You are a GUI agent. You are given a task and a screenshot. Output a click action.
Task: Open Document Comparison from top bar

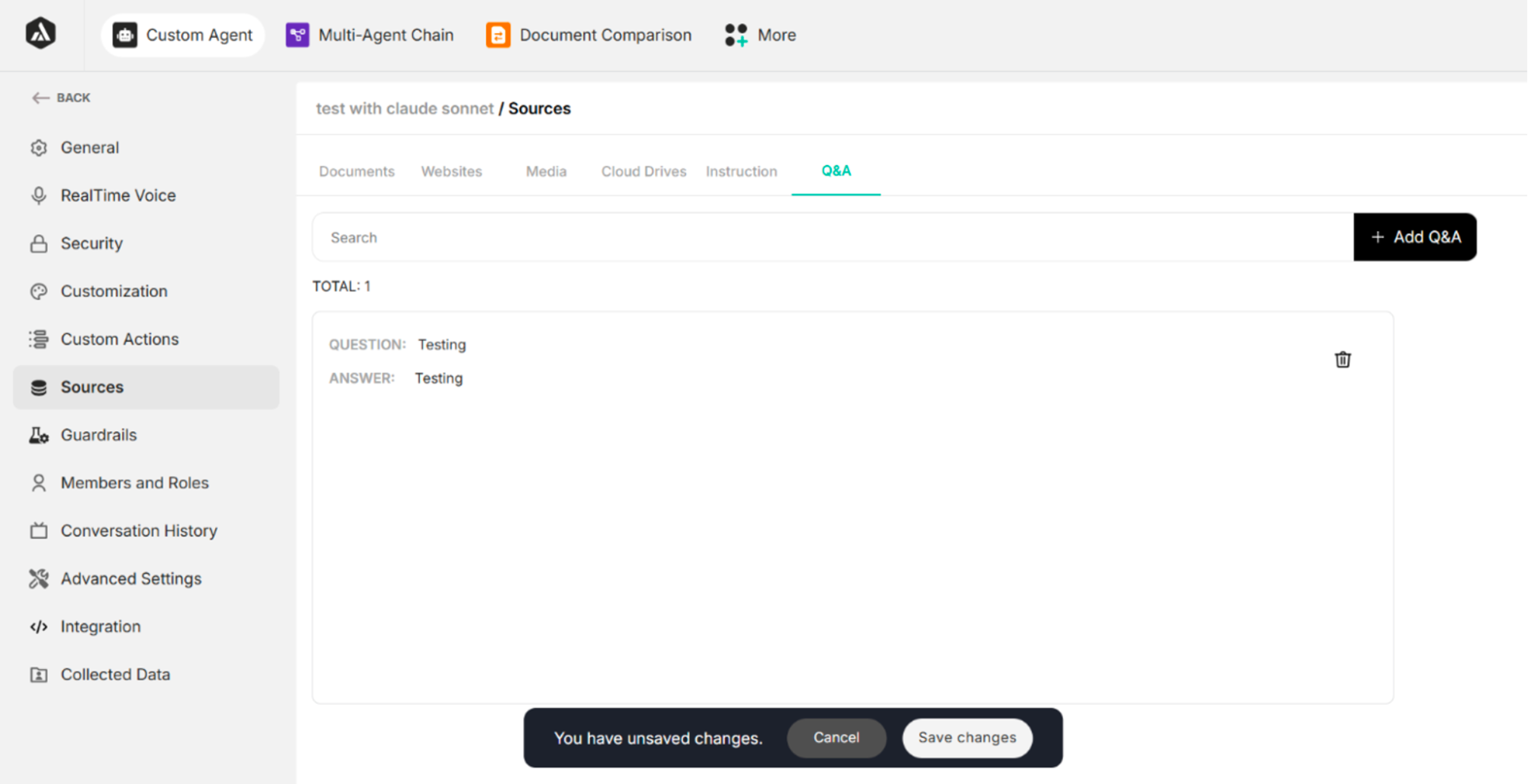[x=605, y=35]
